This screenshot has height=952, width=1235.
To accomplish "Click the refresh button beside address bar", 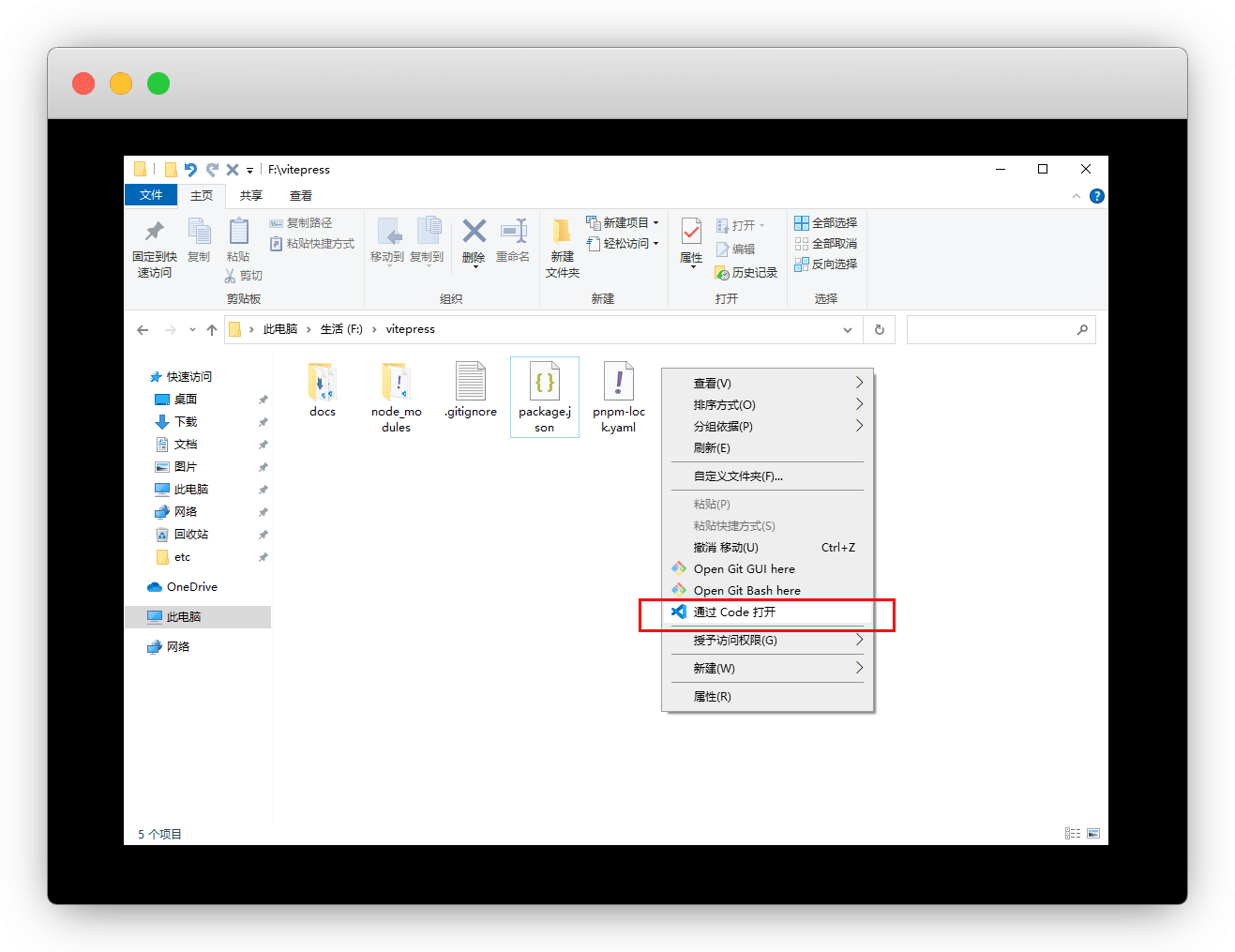I will 879,330.
